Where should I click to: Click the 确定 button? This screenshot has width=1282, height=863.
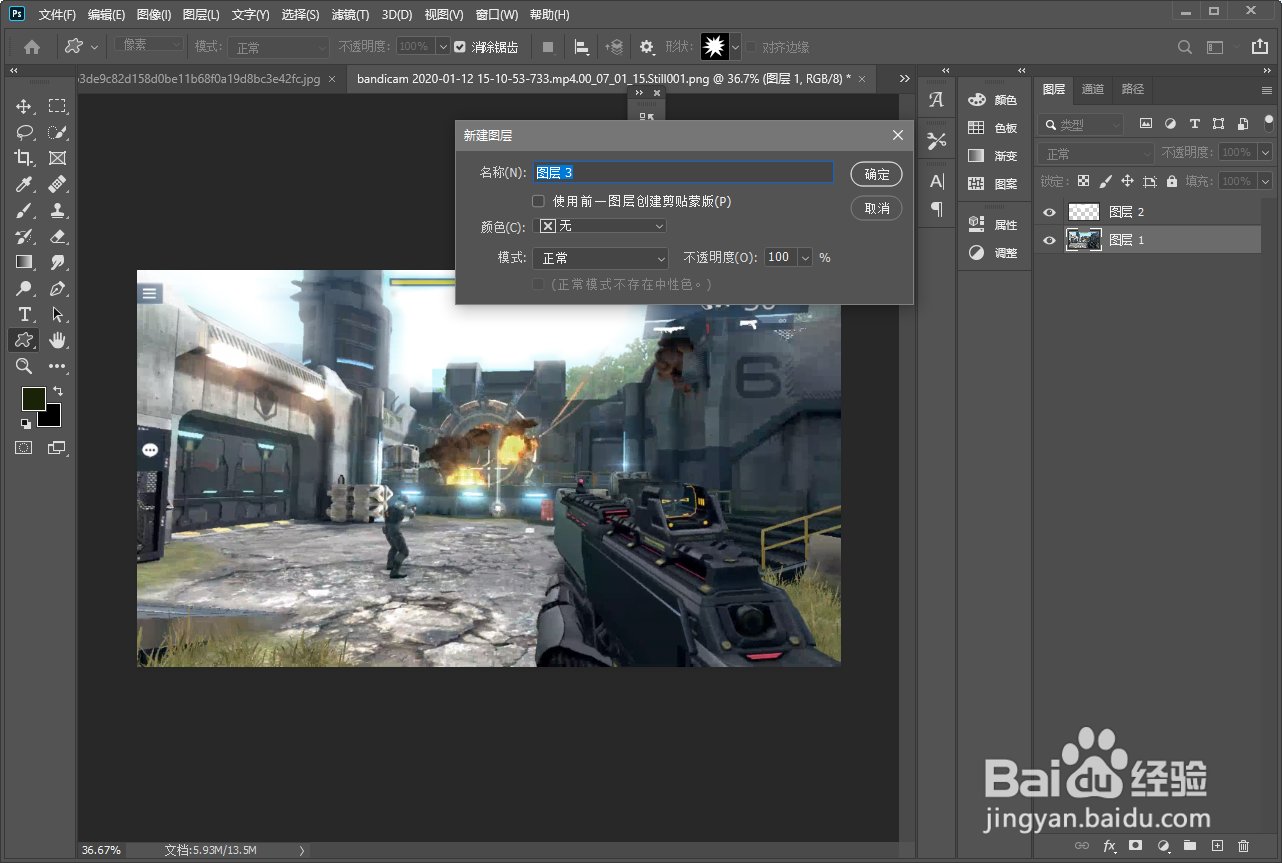[x=876, y=174]
